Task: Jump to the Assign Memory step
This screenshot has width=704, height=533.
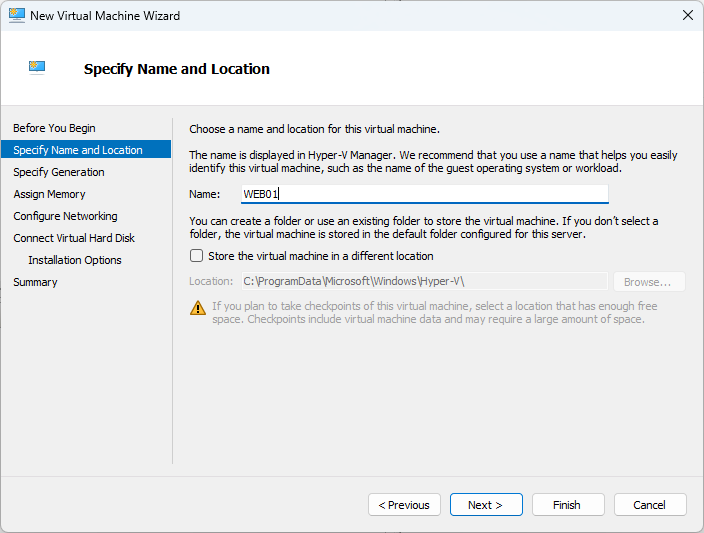Action: pyautogui.click(x=49, y=194)
